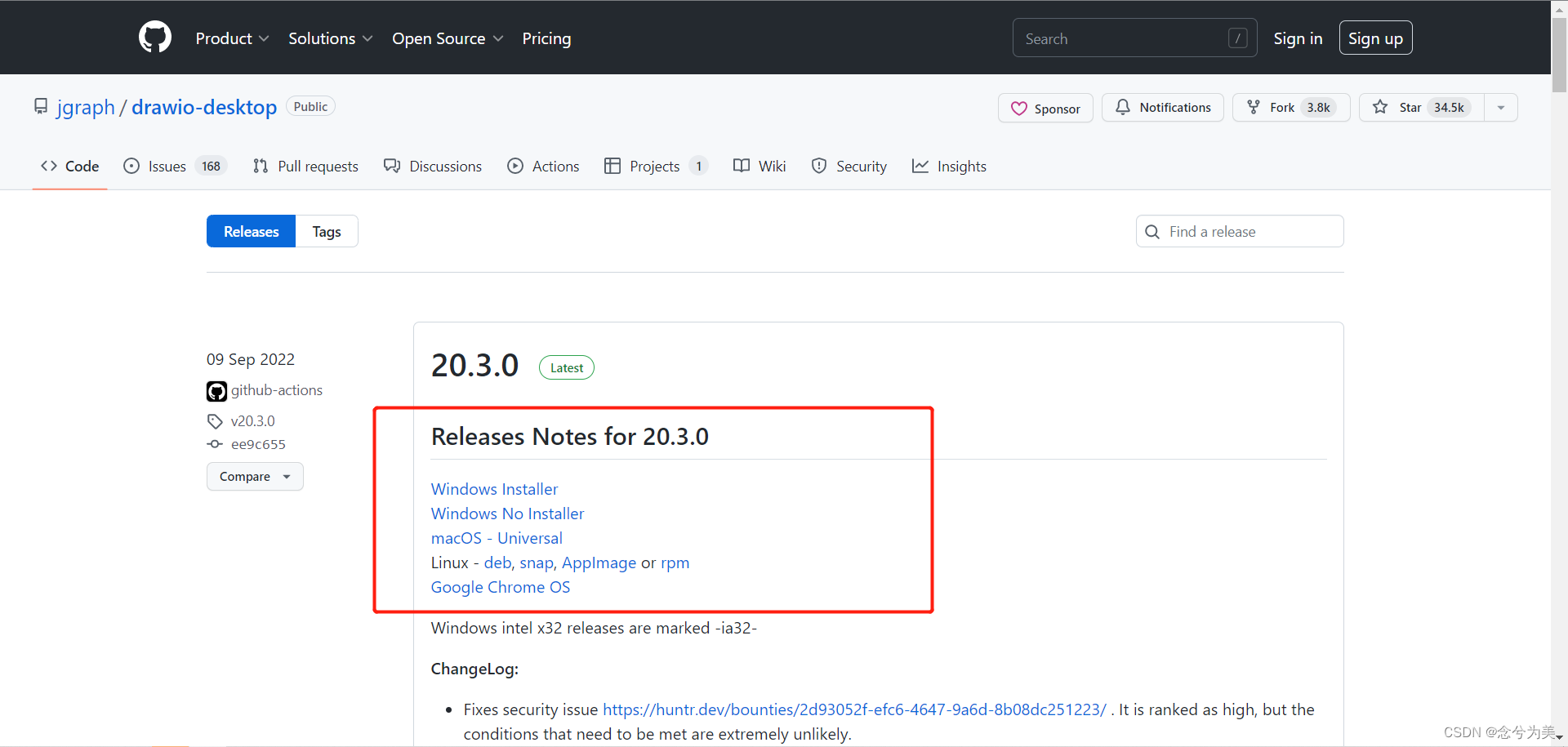
Task: Open the Wiki tab
Action: [x=759, y=167]
